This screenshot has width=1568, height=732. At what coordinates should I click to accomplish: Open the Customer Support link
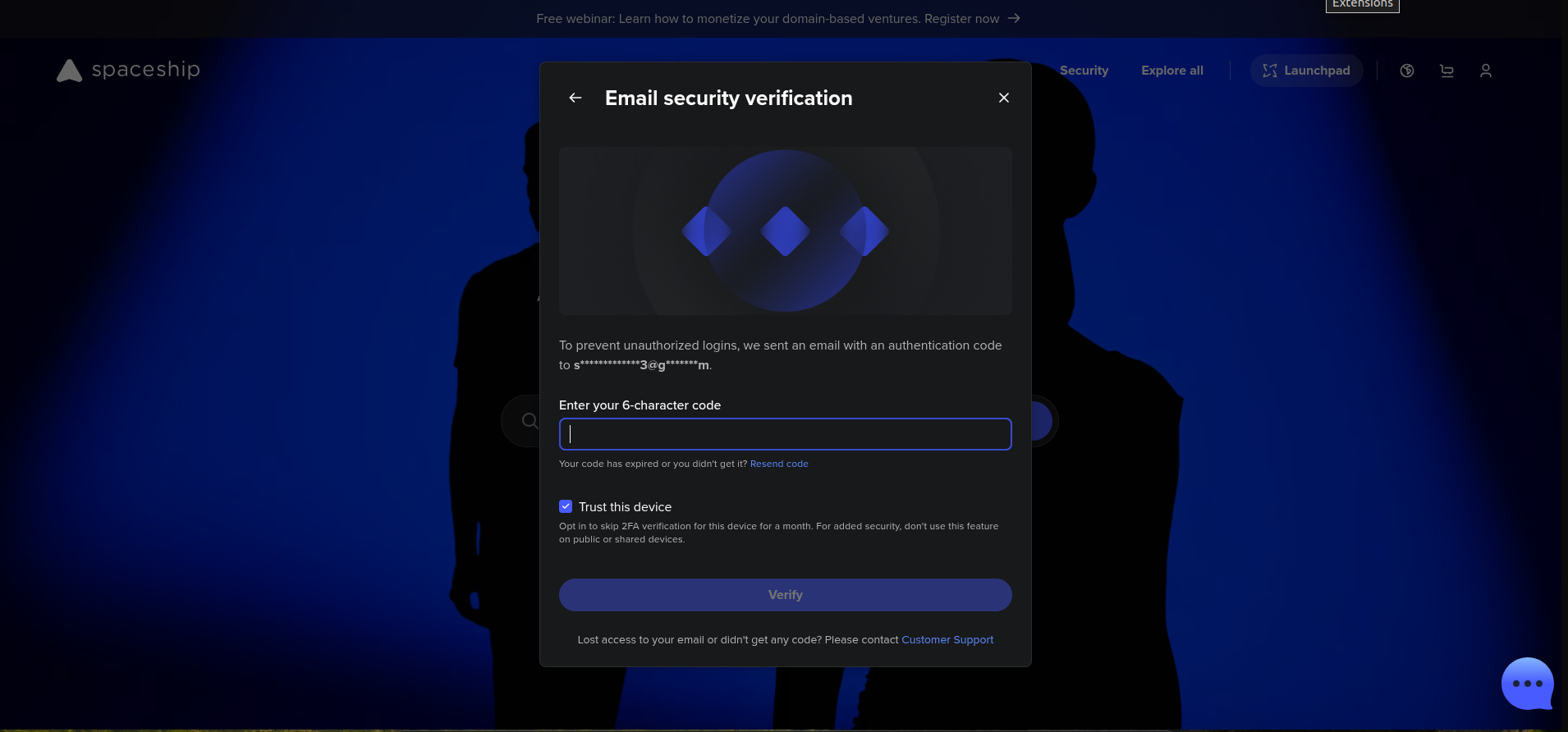pyautogui.click(x=947, y=640)
